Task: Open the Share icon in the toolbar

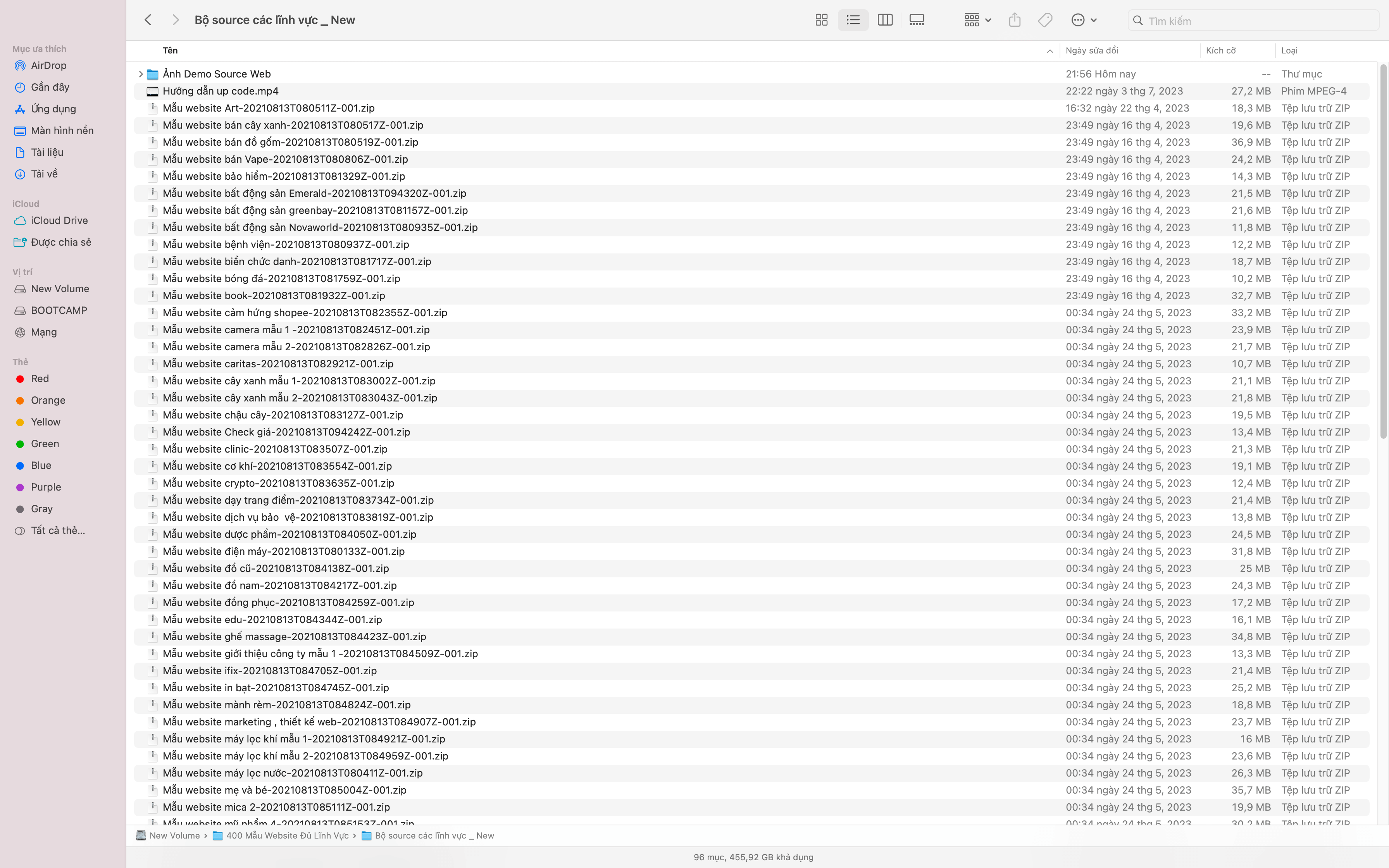Action: click(1015, 19)
